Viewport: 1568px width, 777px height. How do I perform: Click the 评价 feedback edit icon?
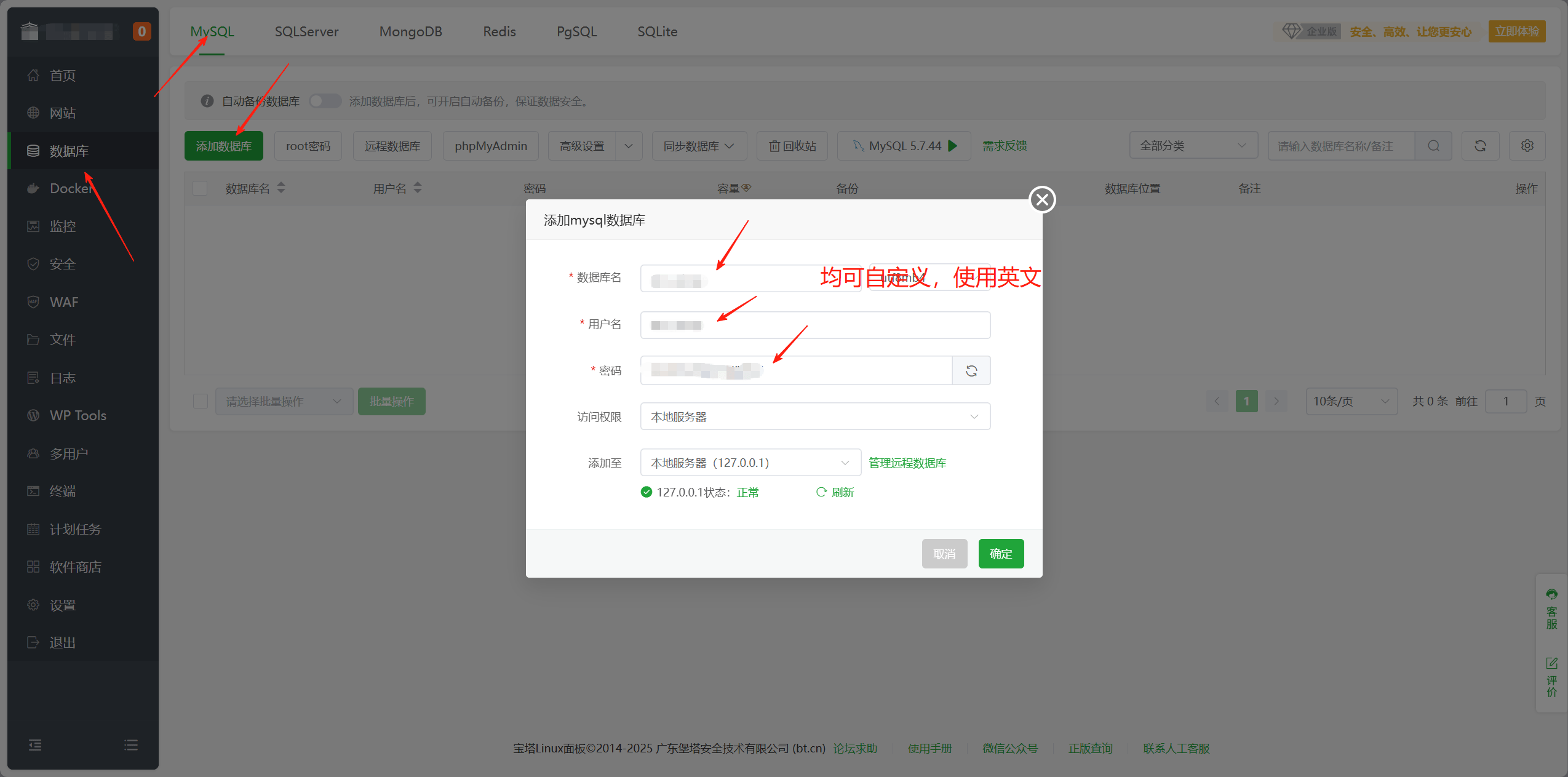click(x=1551, y=663)
